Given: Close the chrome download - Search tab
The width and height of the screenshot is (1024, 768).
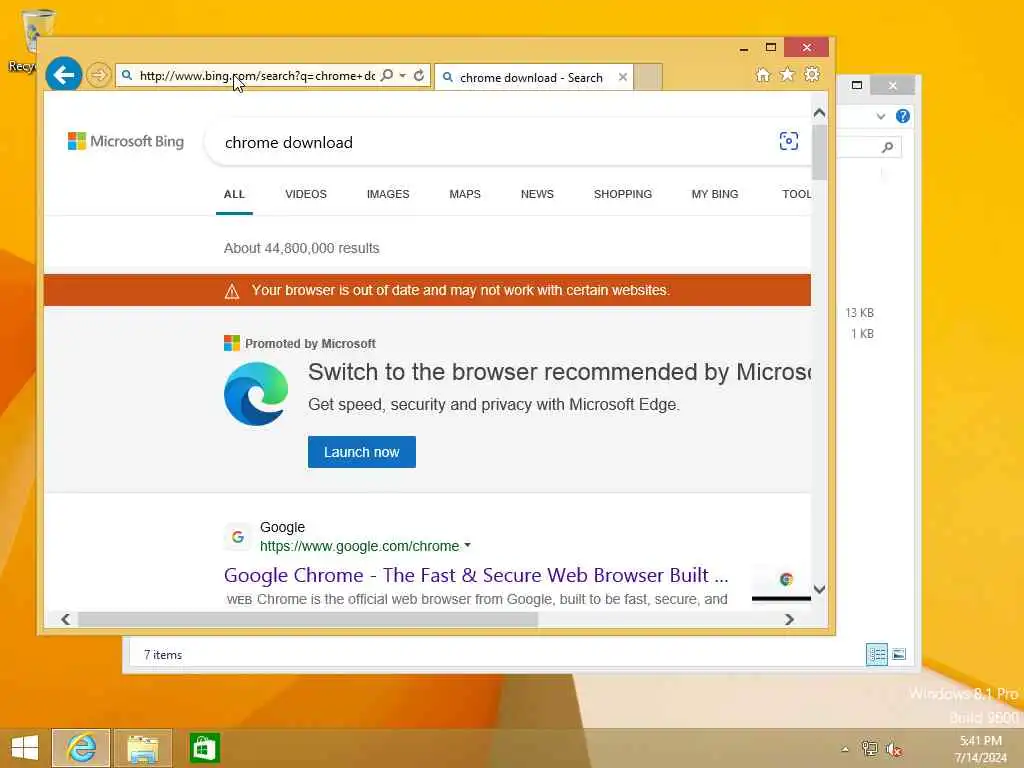Looking at the screenshot, I should (623, 77).
